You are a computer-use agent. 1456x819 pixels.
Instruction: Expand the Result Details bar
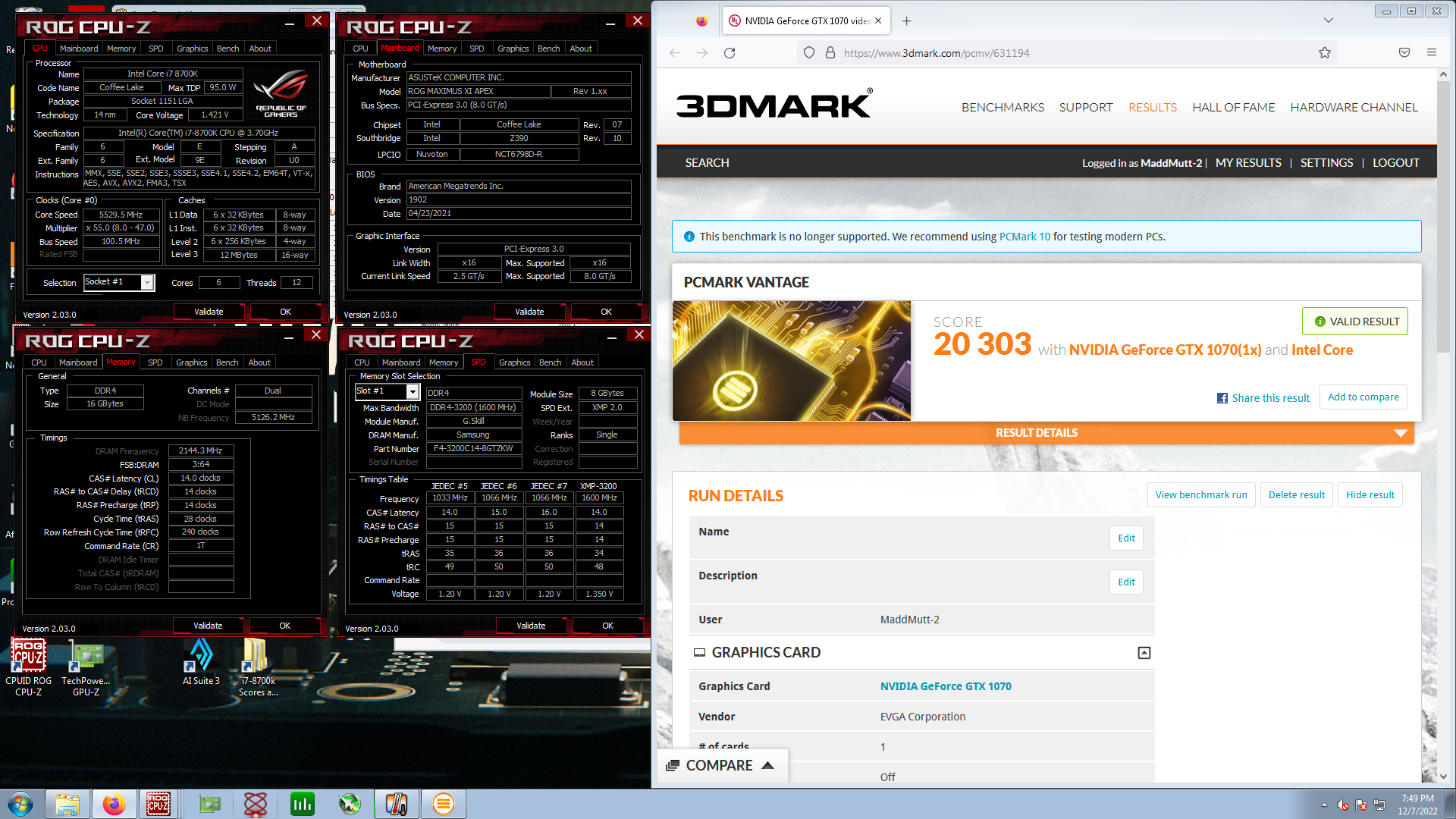[1046, 432]
